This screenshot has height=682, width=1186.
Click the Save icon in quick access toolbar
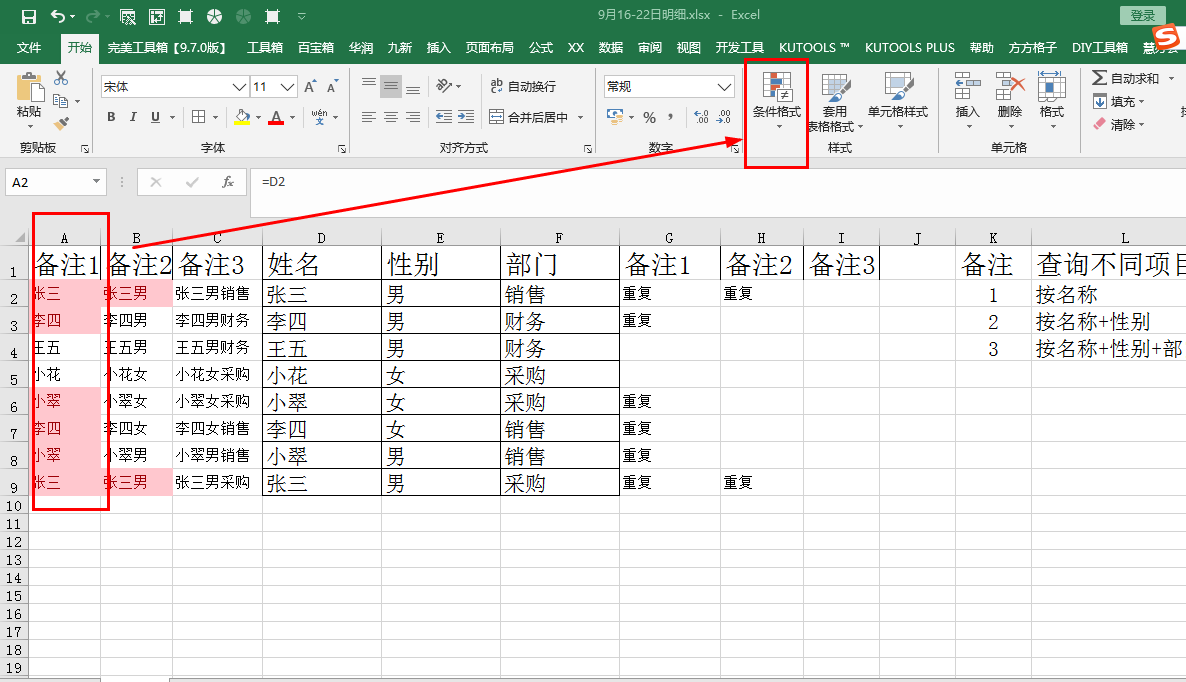[29, 16]
